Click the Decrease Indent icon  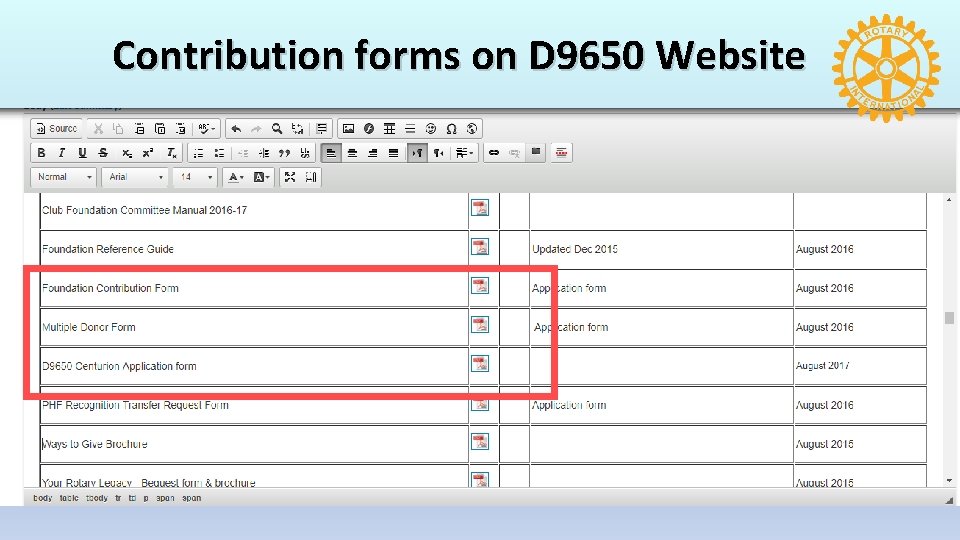tap(243, 152)
